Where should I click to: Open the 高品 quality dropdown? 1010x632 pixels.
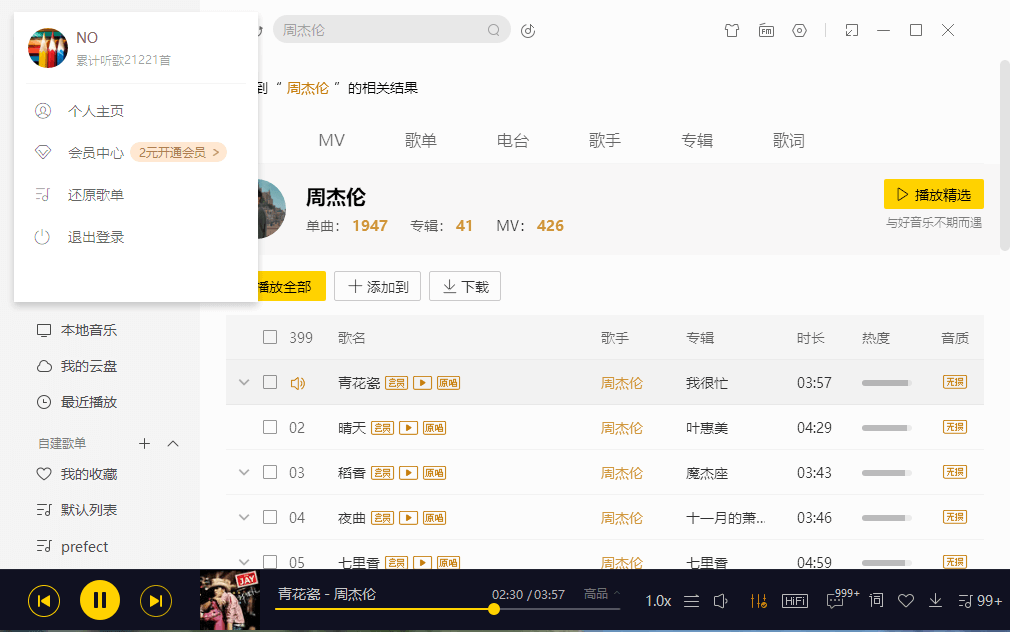pyautogui.click(x=597, y=592)
